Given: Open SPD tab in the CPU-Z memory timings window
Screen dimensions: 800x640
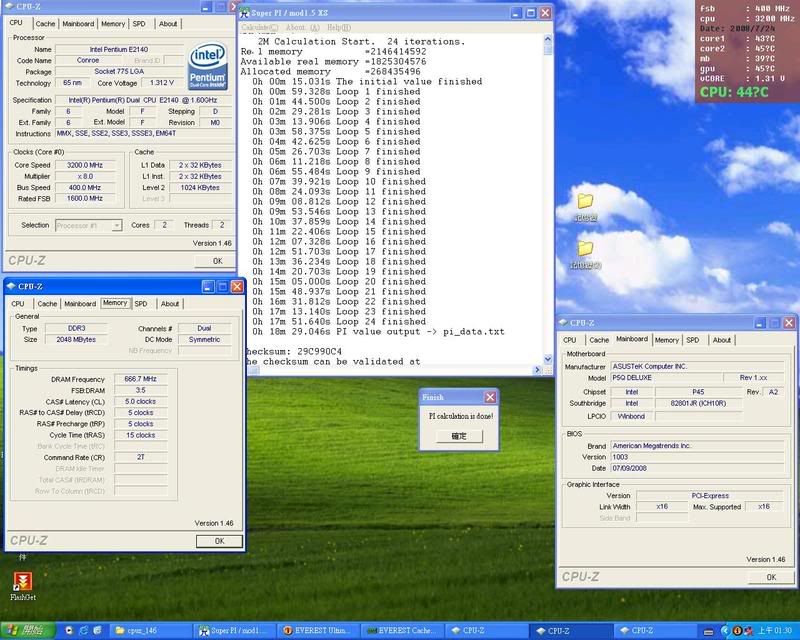Looking at the screenshot, I should pos(141,304).
